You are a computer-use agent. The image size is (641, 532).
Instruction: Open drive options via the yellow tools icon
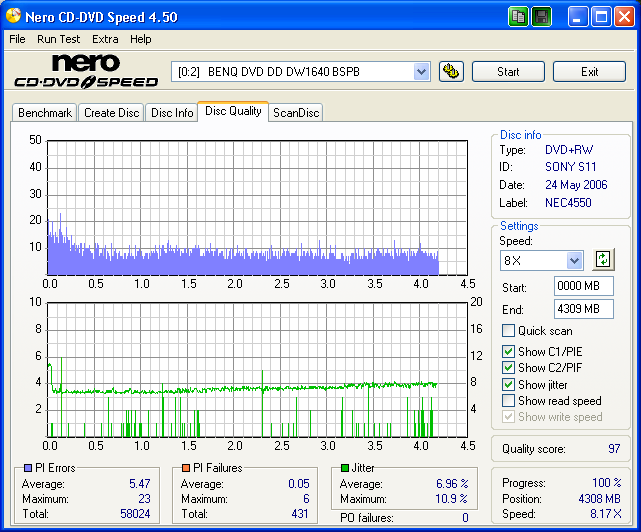[452, 71]
